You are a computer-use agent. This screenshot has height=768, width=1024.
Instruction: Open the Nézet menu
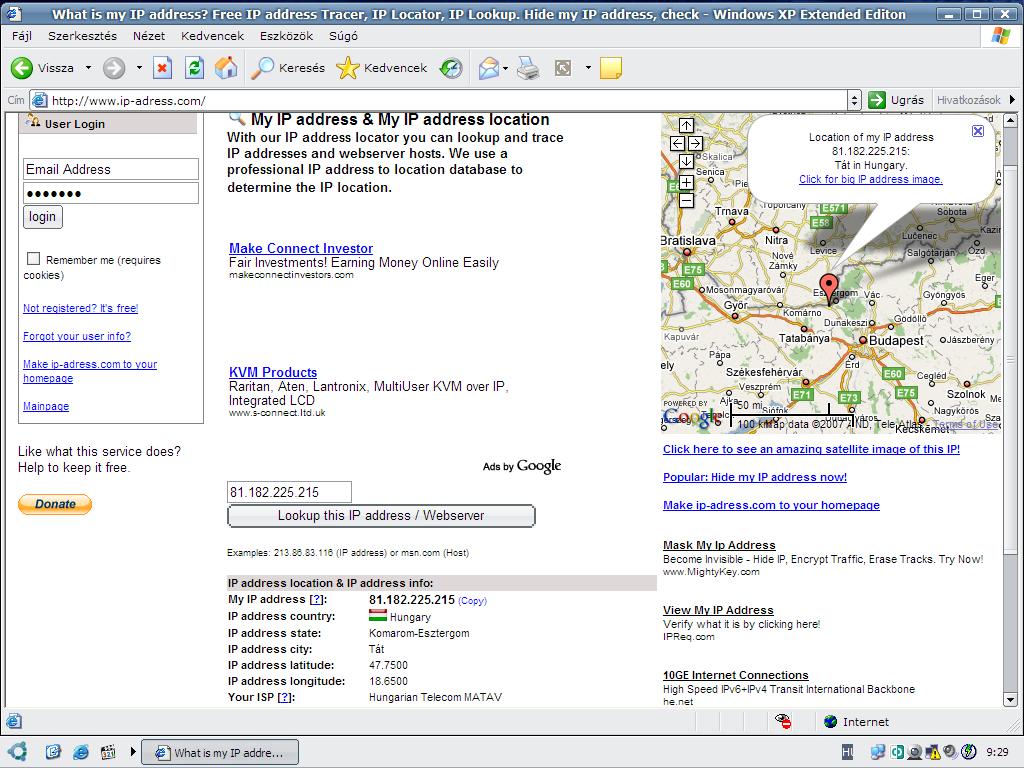[149, 36]
